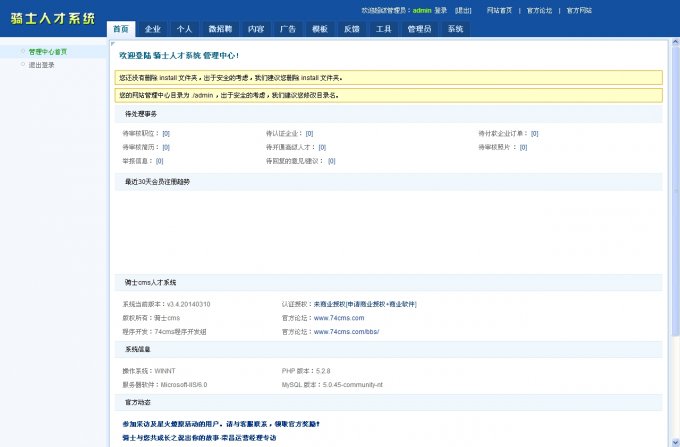
Task: Select the 内容 tab
Action: (x=256, y=29)
